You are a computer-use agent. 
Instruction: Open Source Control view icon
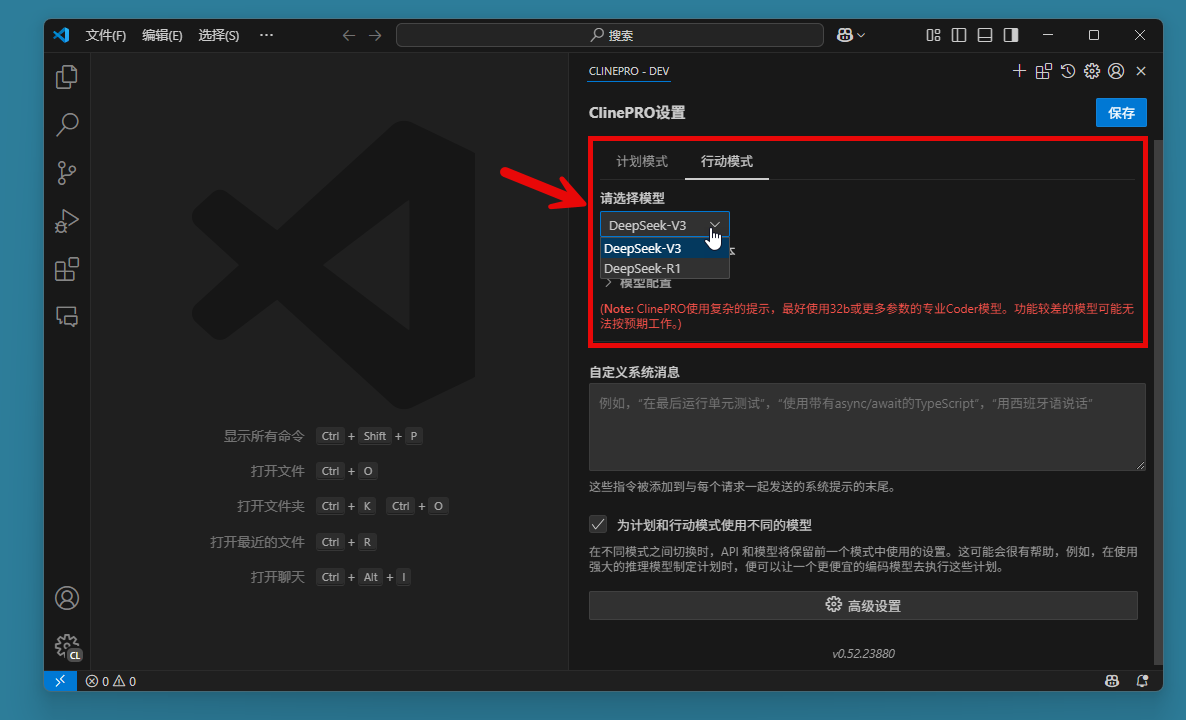(67, 173)
